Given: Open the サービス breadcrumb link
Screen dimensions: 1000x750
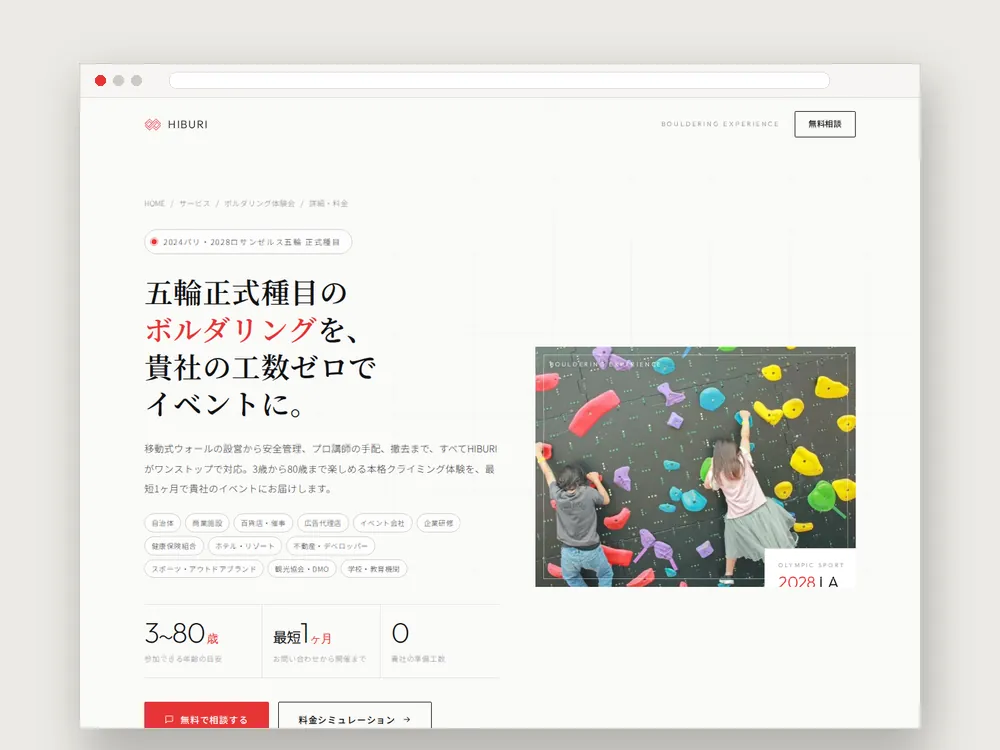Looking at the screenshot, I should point(194,203).
